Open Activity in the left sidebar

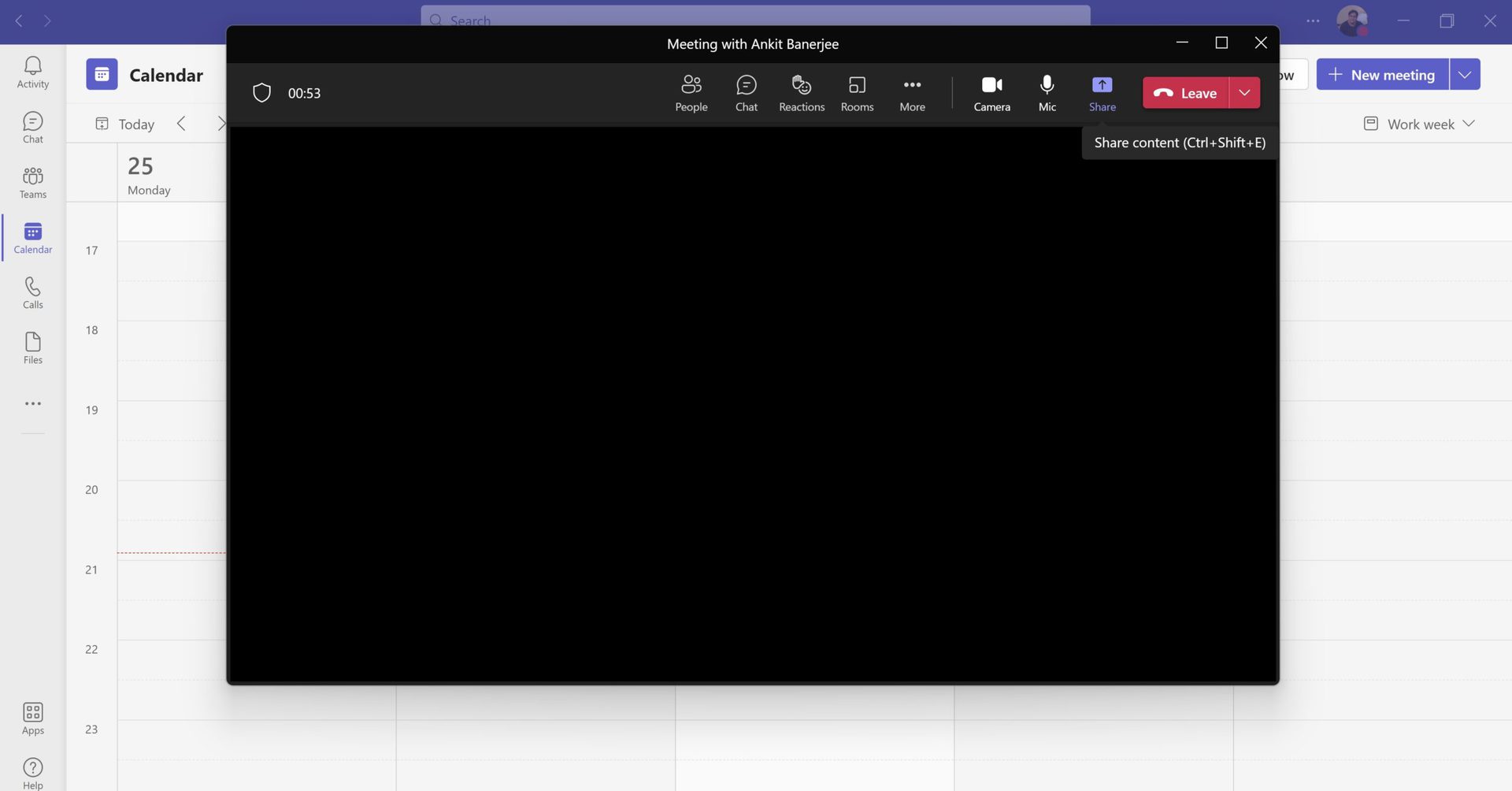(x=33, y=72)
